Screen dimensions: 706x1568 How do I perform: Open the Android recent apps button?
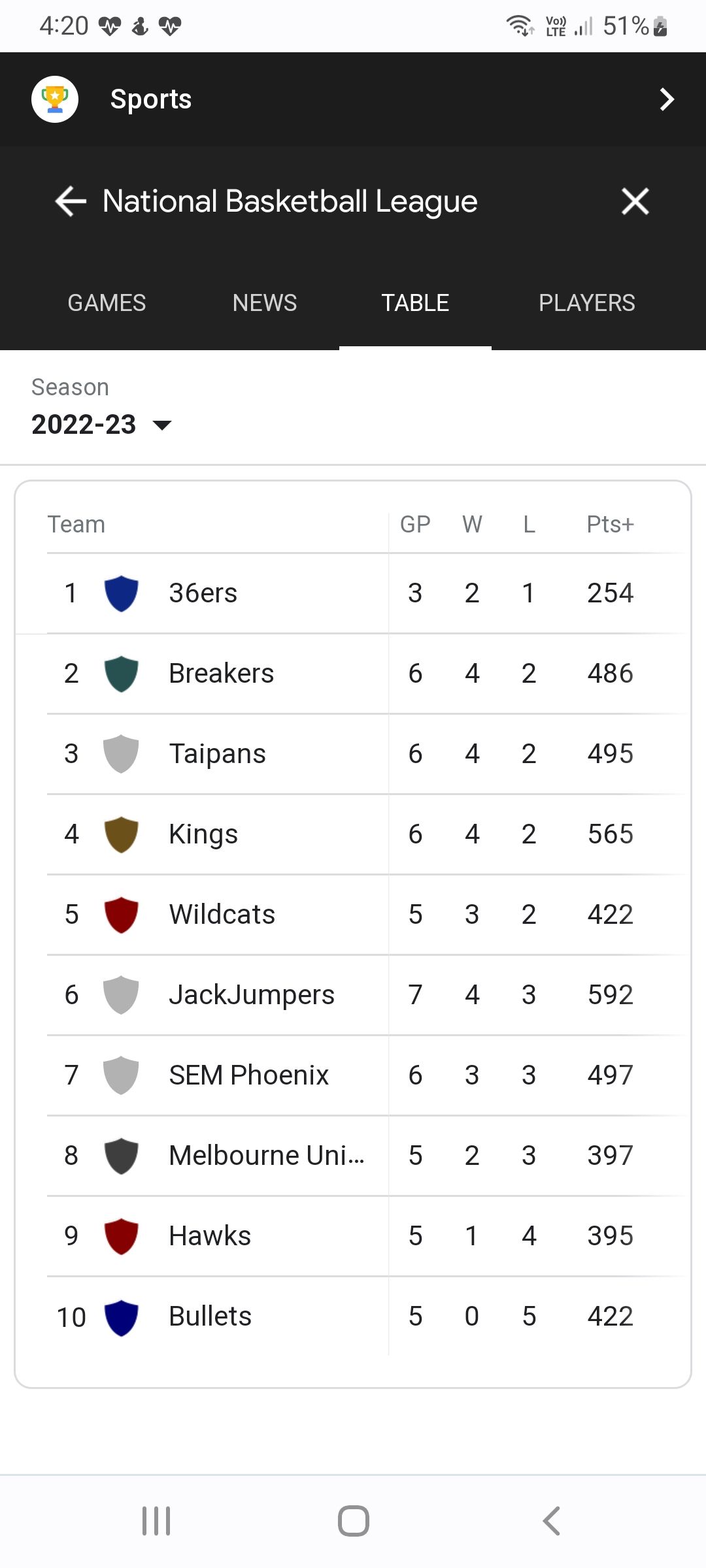[x=156, y=1521]
